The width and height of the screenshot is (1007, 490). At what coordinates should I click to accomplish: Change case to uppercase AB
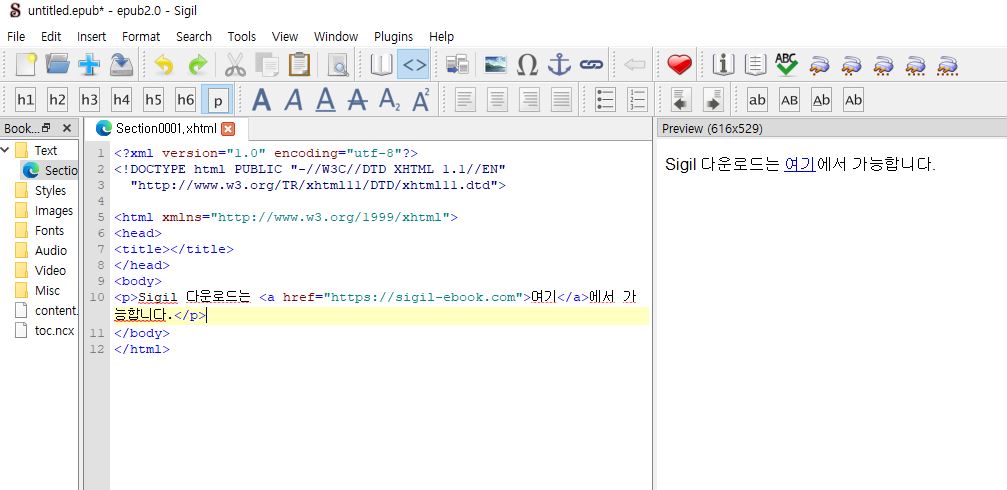pyautogui.click(x=789, y=100)
